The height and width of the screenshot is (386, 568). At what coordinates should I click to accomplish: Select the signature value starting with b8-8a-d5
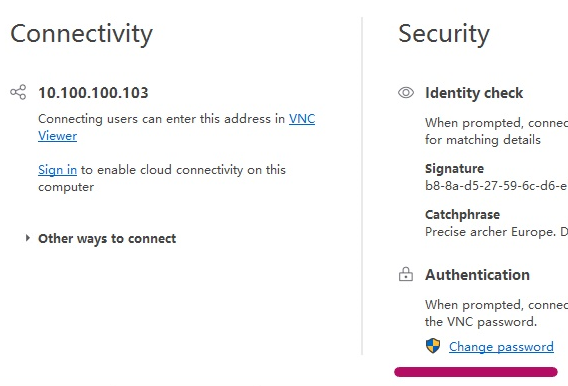(496, 186)
